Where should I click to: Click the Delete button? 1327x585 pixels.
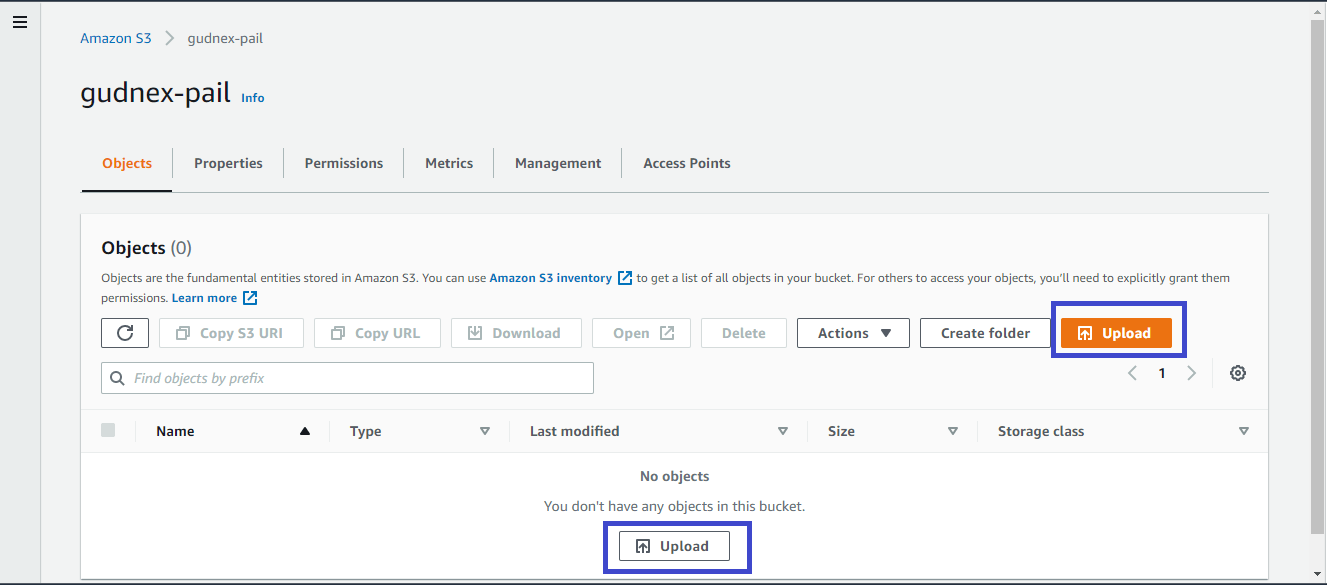coord(744,333)
